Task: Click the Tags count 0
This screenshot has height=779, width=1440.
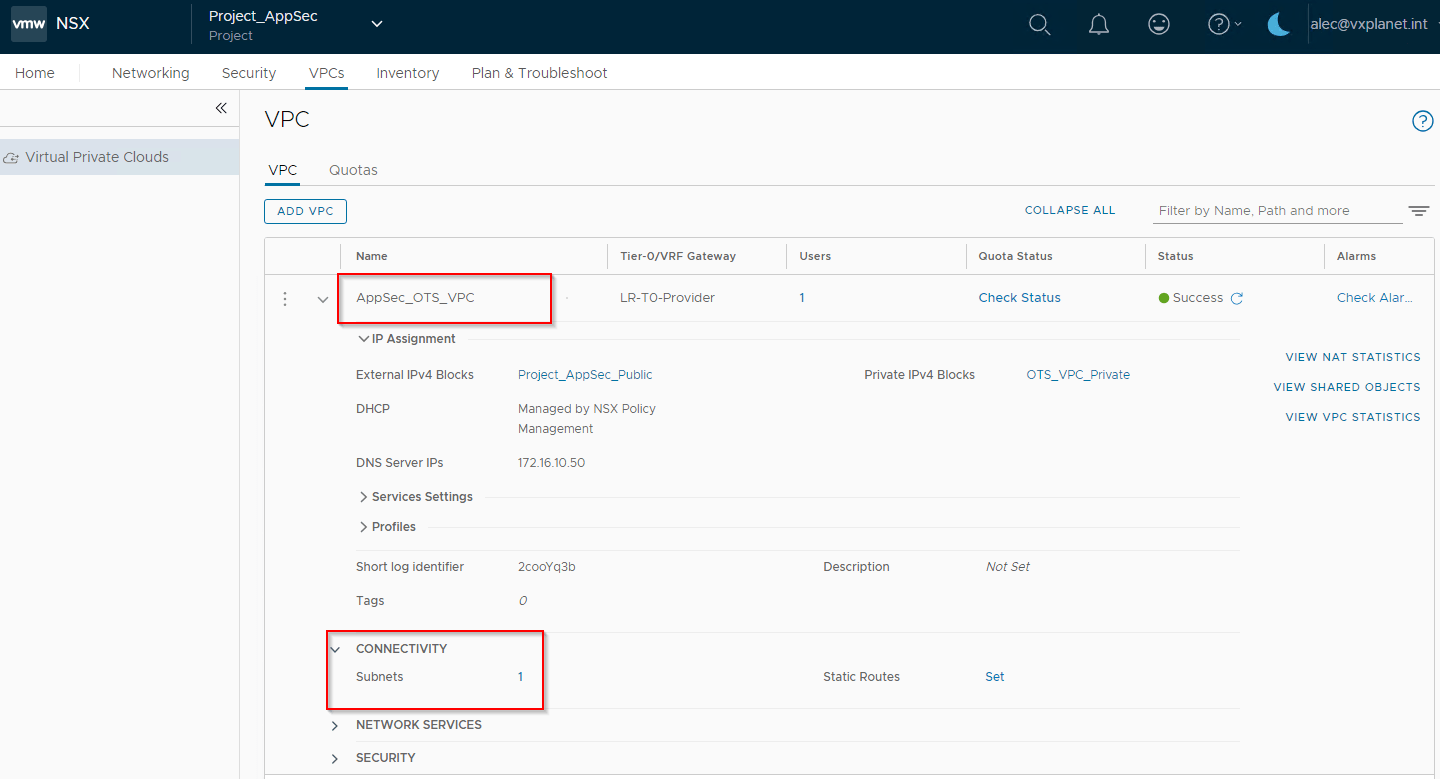Action: [x=522, y=601]
